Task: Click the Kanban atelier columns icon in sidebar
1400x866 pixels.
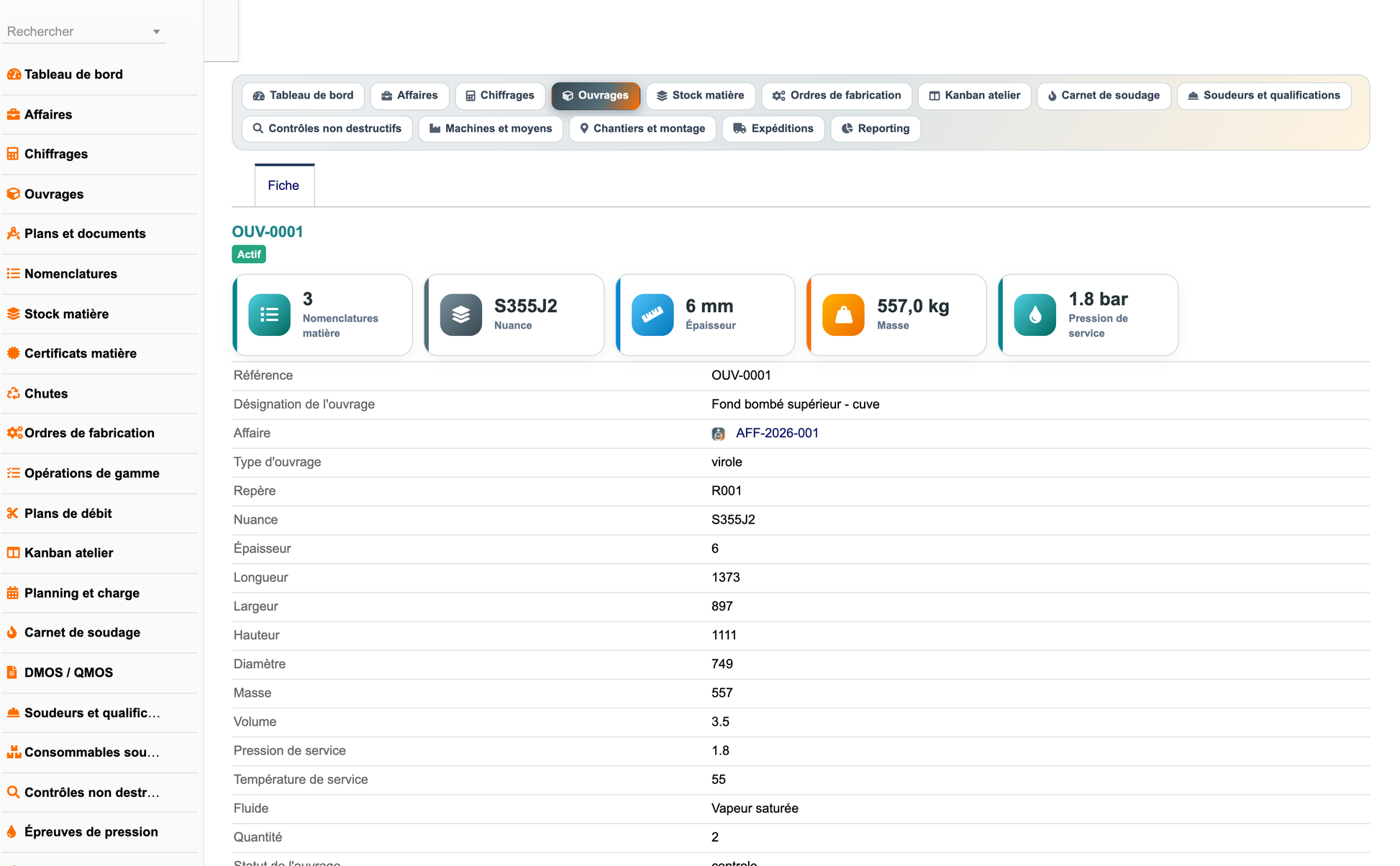Action: pyautogui.click(x=14, y=553)
